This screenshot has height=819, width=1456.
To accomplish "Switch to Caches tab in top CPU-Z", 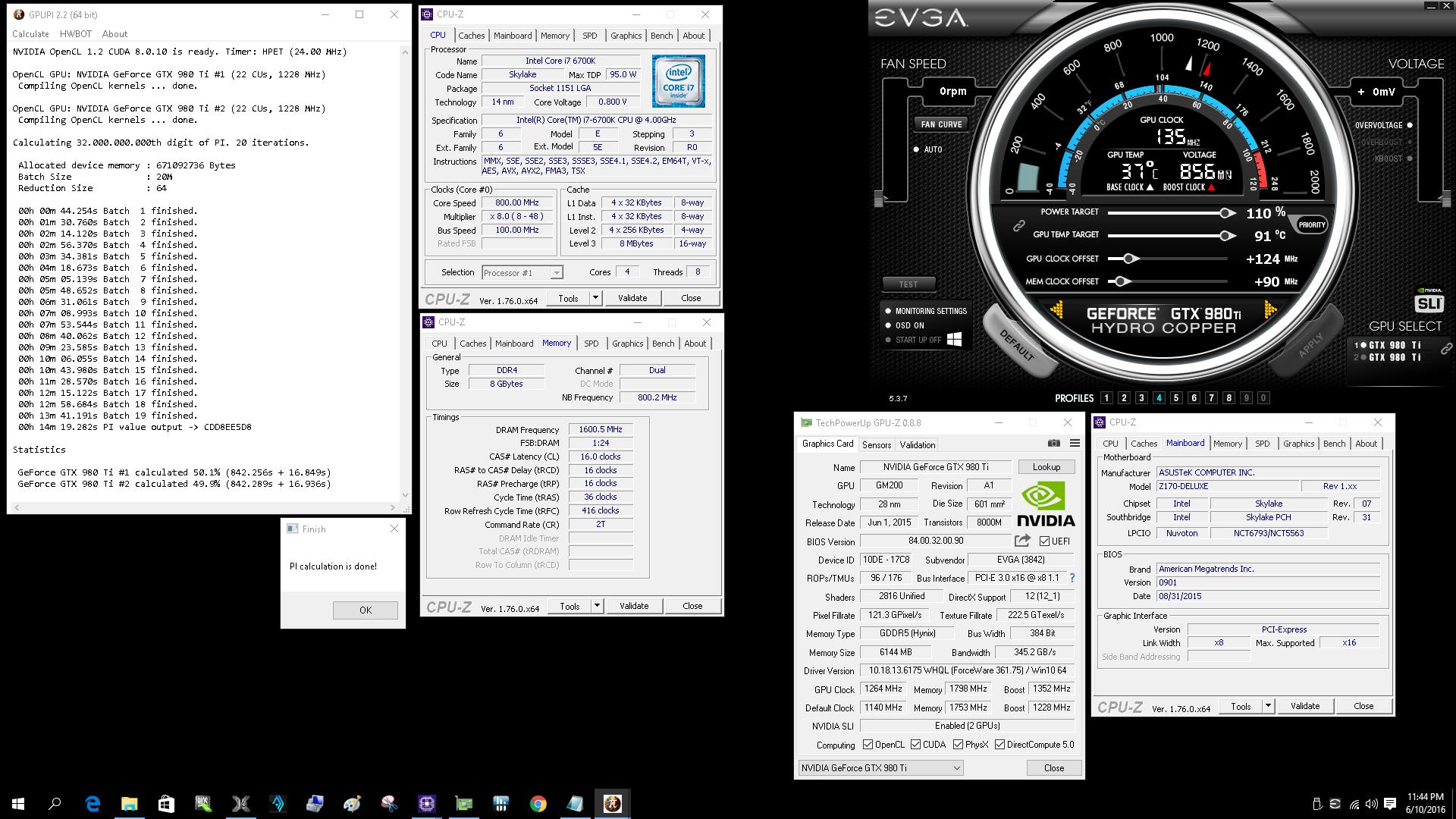I will 471,36.
